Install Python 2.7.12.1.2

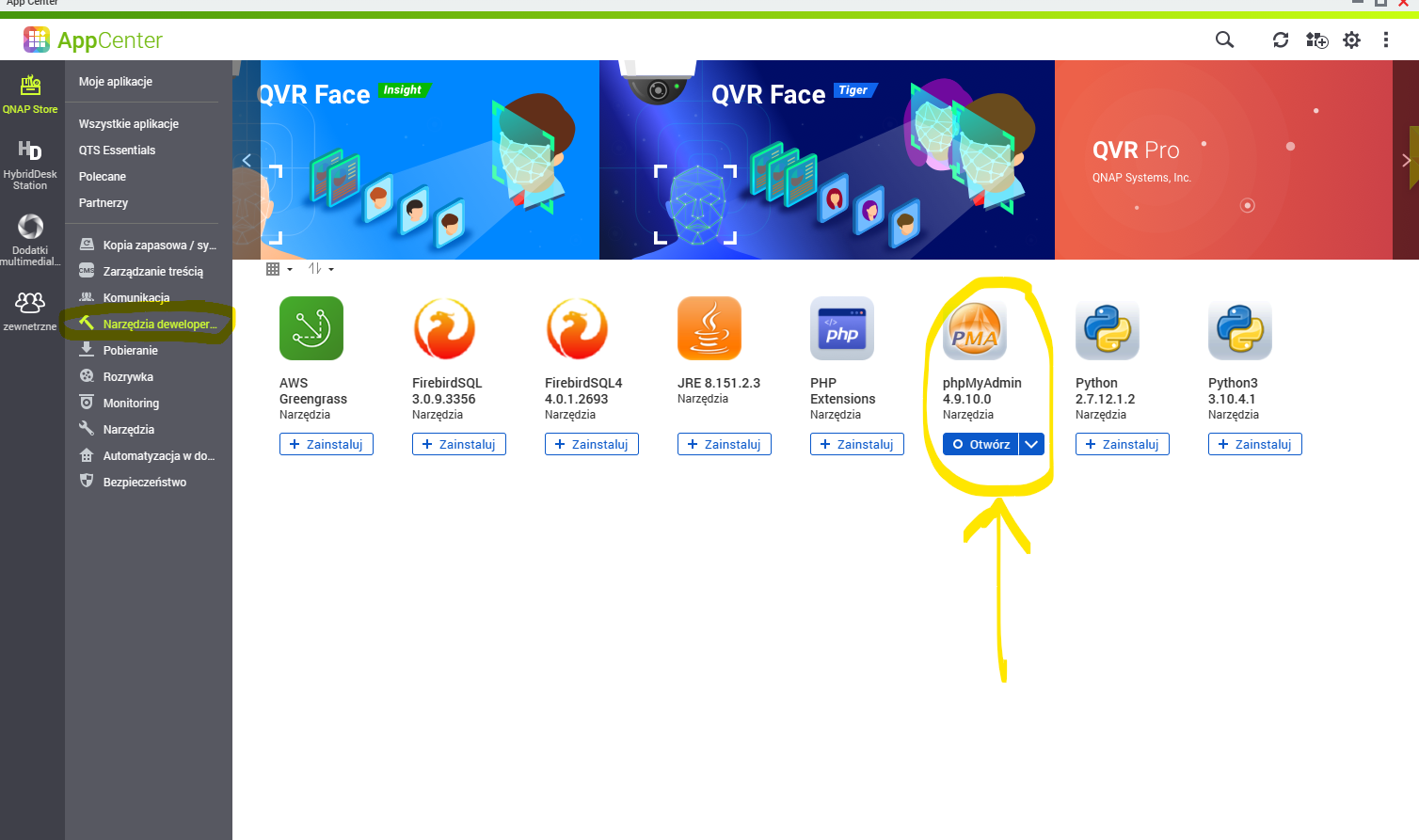click(x=1123, y=444)
